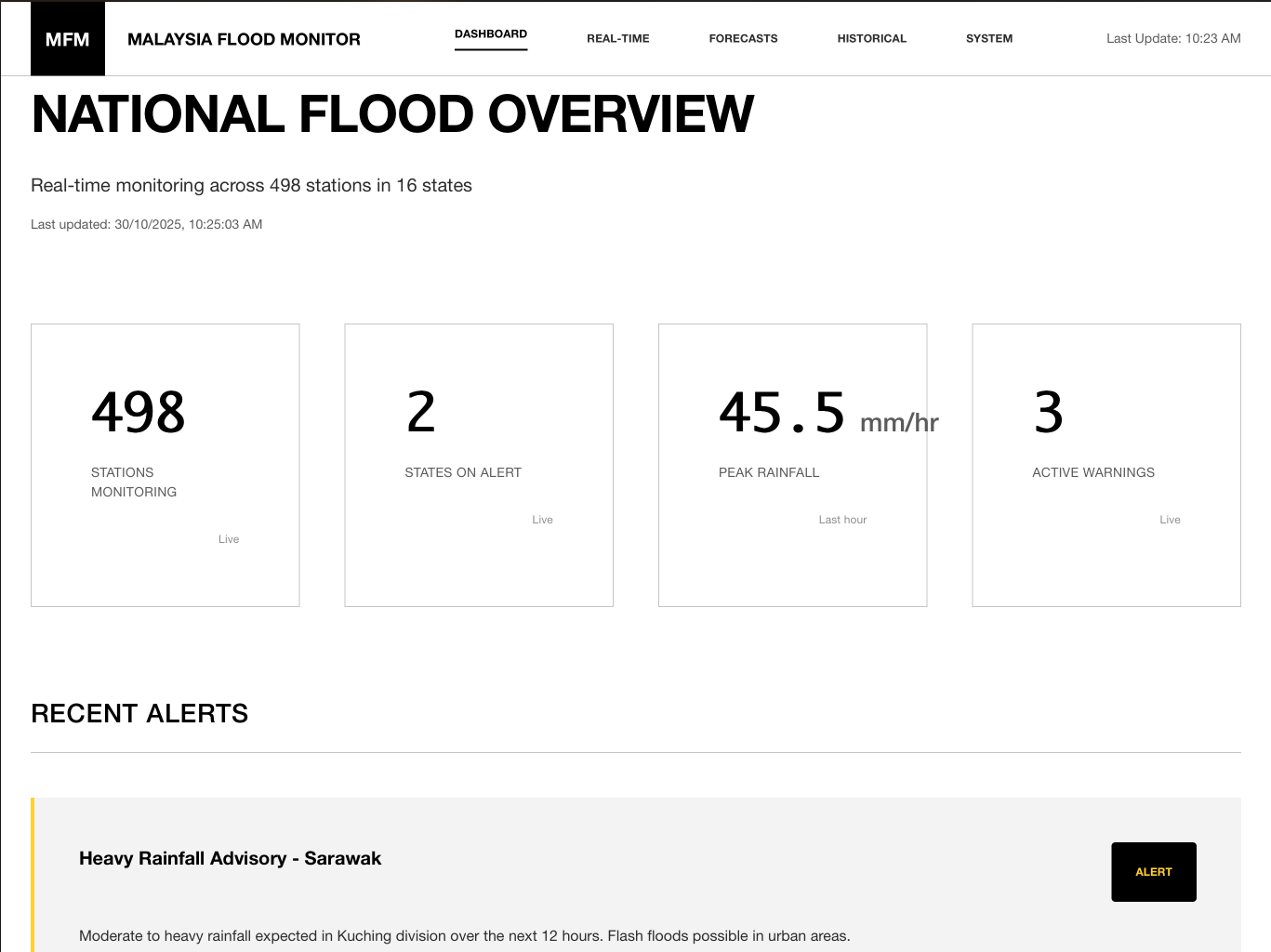Open the System tab
This screenshot has height=952, width=1271.
pyautogui.click(x=988, y=39)
